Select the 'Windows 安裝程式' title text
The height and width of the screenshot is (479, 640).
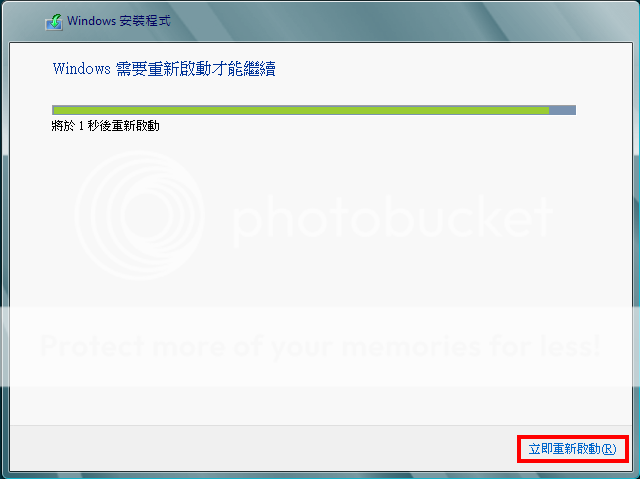(x=119, y=21)
